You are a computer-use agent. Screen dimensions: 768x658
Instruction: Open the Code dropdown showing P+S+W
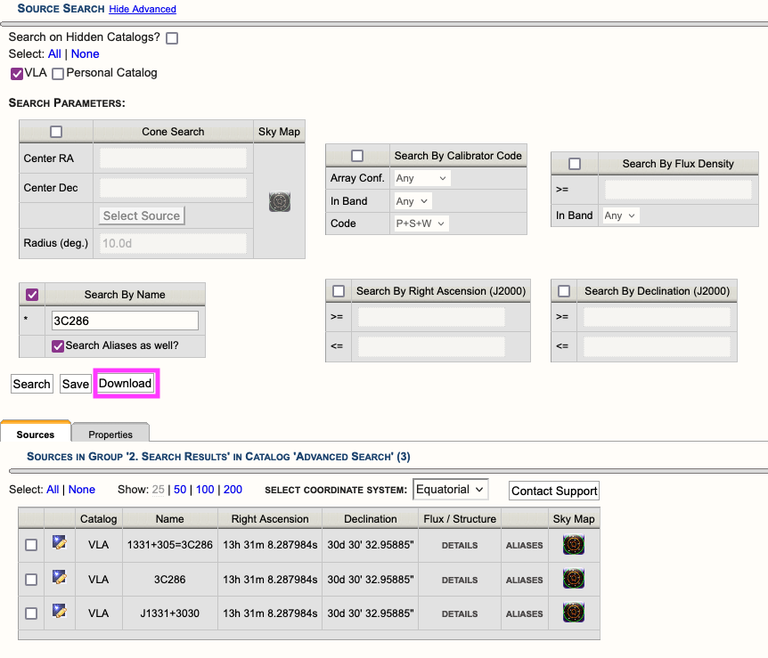421,224
